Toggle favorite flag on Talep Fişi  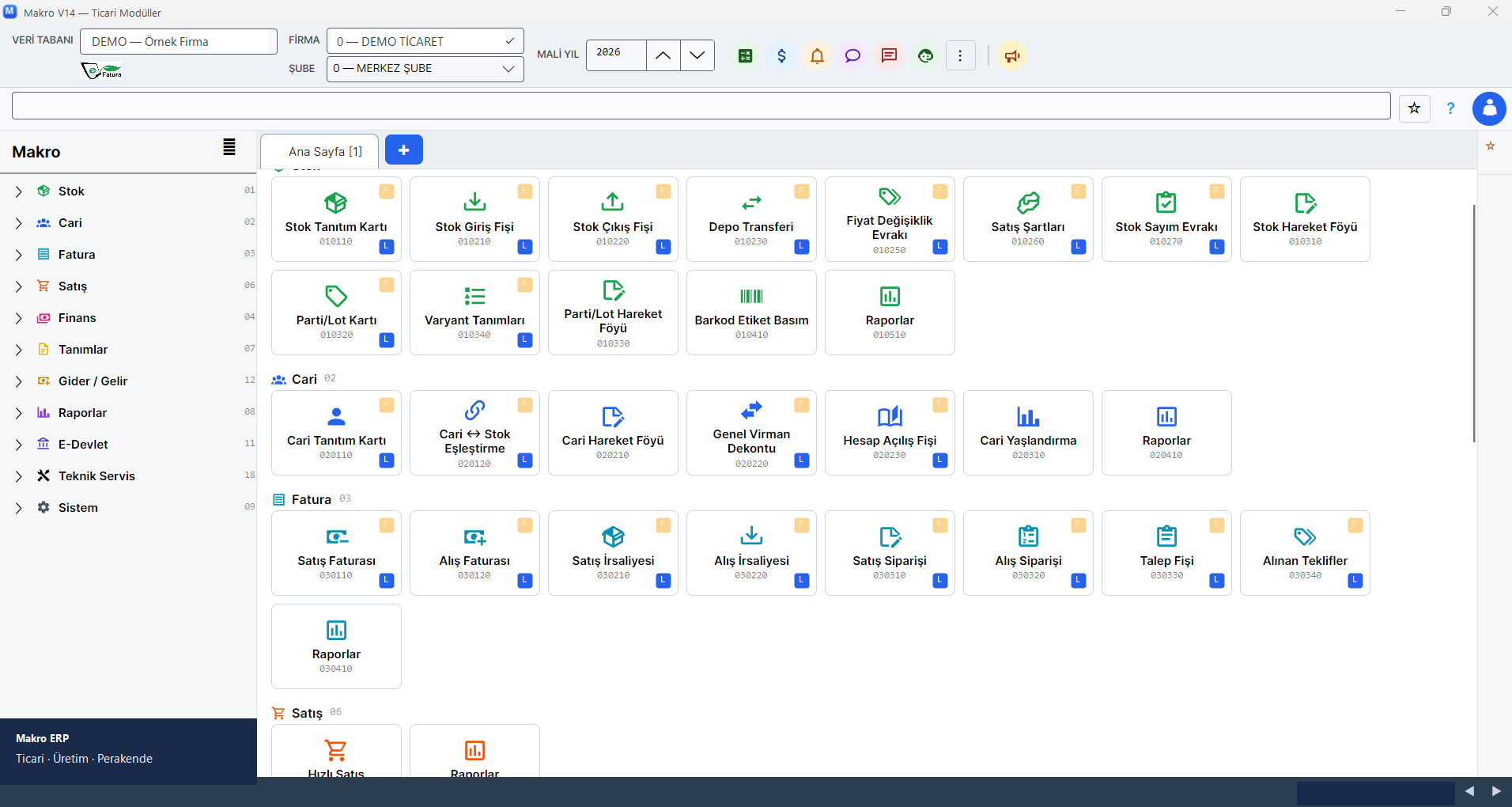point(1217,525)
